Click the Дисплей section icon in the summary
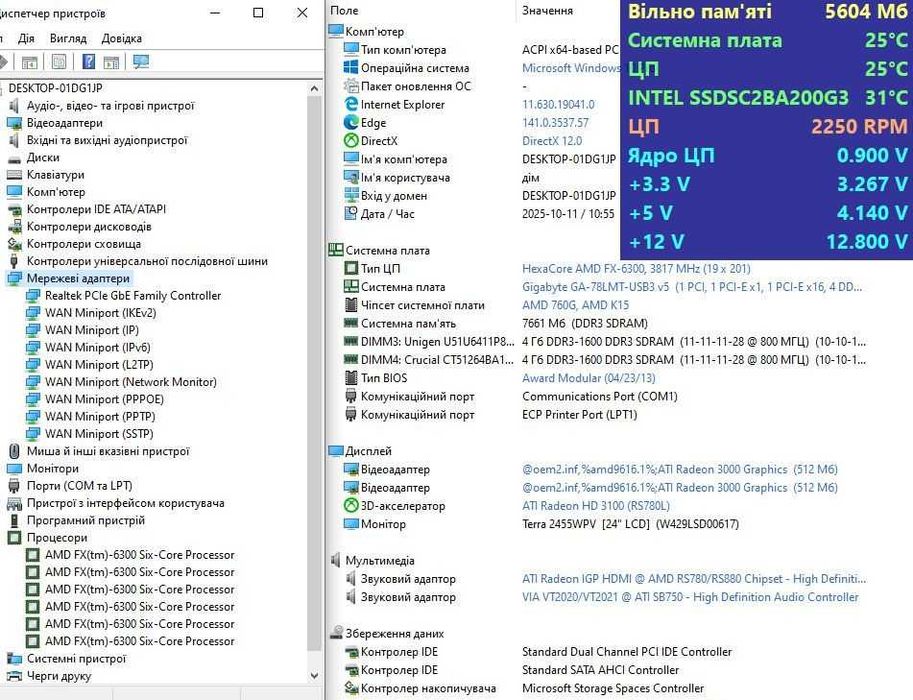The width and height of the screenshot is (913, 700). click(x=336, y=451)
